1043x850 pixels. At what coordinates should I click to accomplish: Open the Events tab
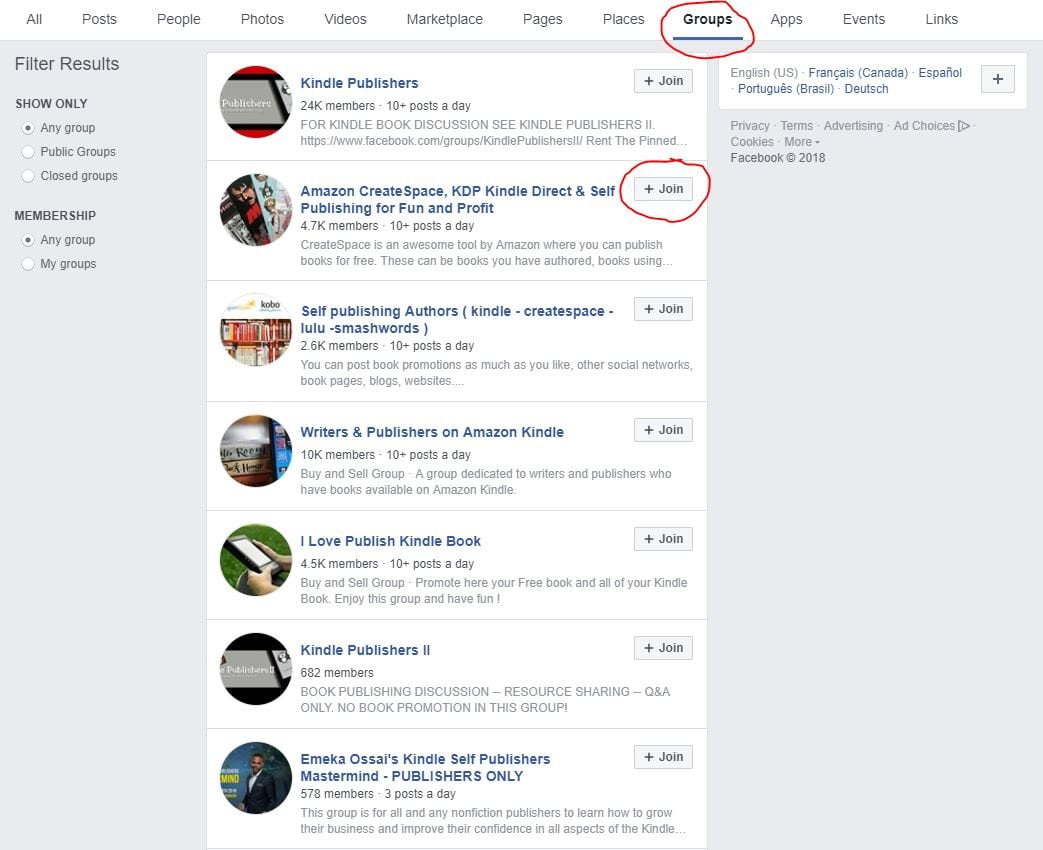click(863, 19)
